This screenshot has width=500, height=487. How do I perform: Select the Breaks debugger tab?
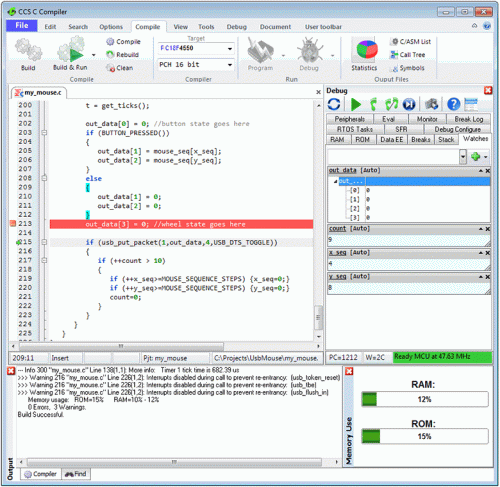coord(421,140)
